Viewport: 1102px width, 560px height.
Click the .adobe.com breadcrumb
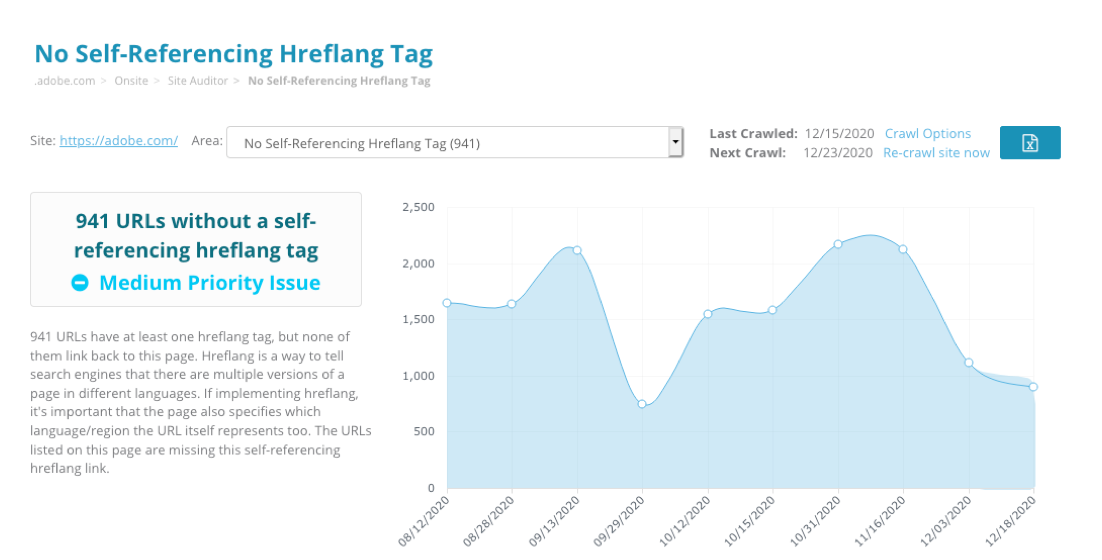(x=65, y=81)
